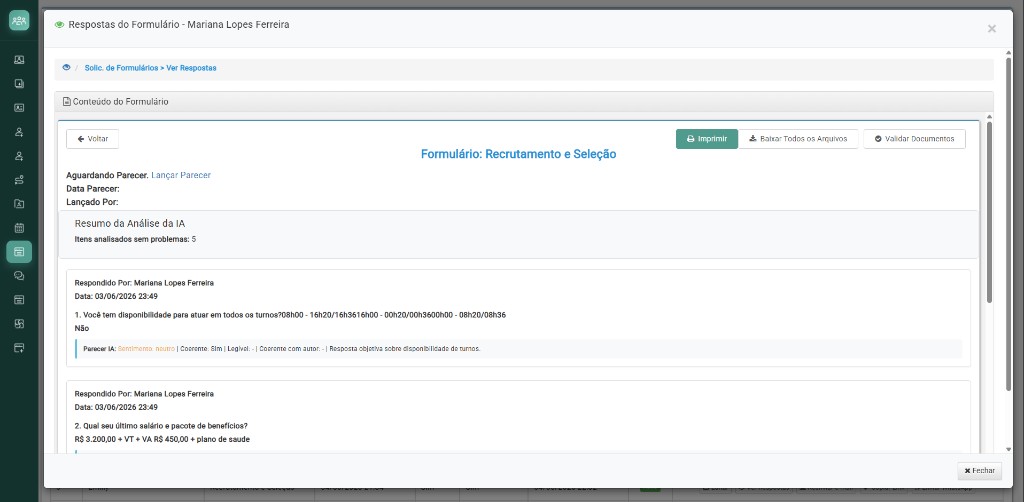Click the people logo icon atop sidebar
This screenshot has height=502, width=1024.
click(19, 20)
